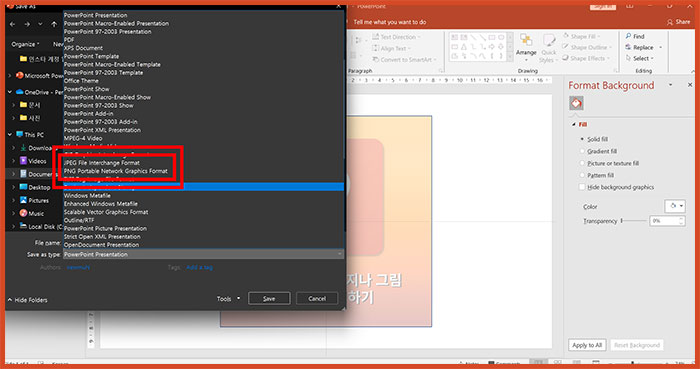Select the Microsoft PowerPoint icon in tree

19,75
